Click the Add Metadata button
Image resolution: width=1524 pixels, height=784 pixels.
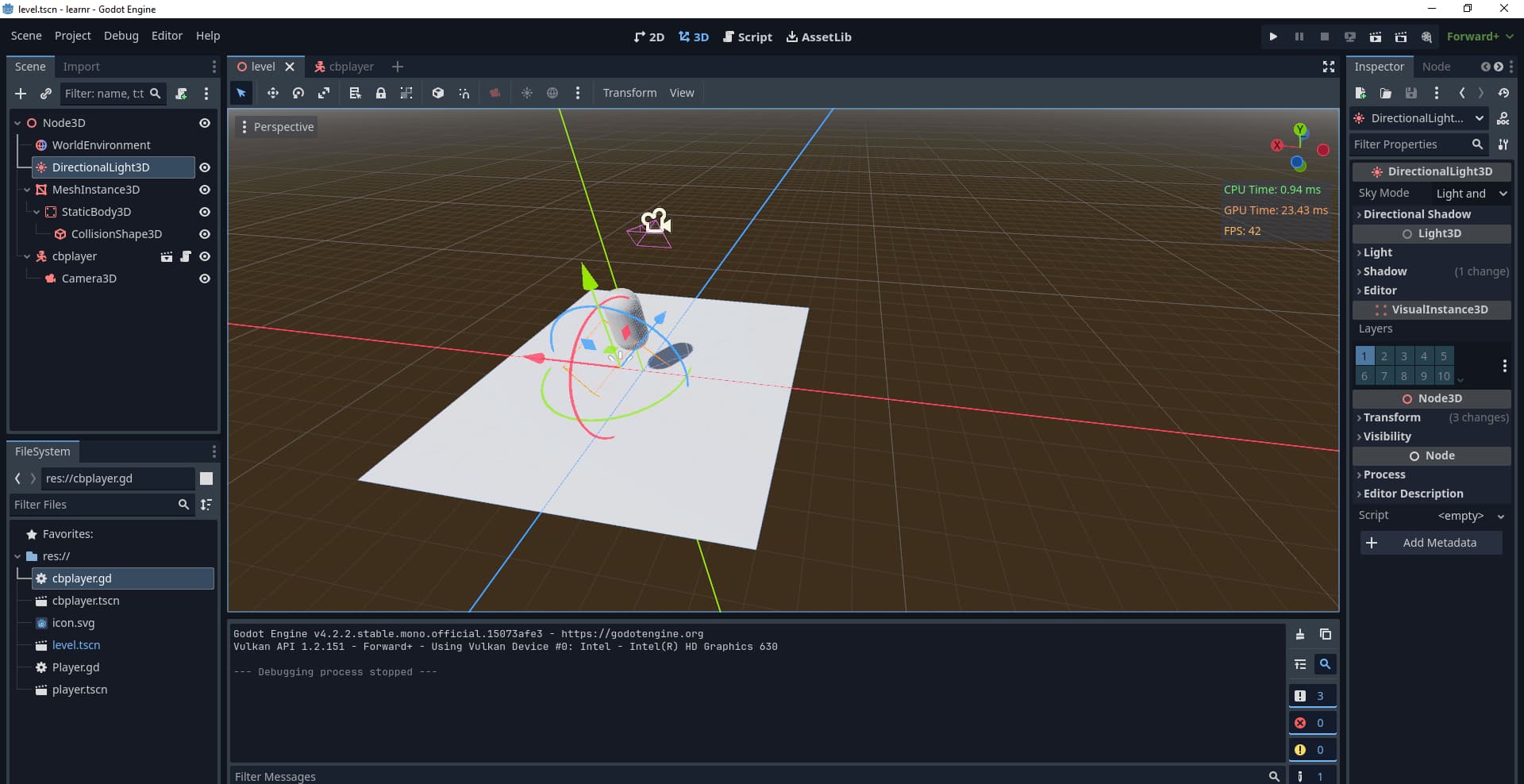1431,543
